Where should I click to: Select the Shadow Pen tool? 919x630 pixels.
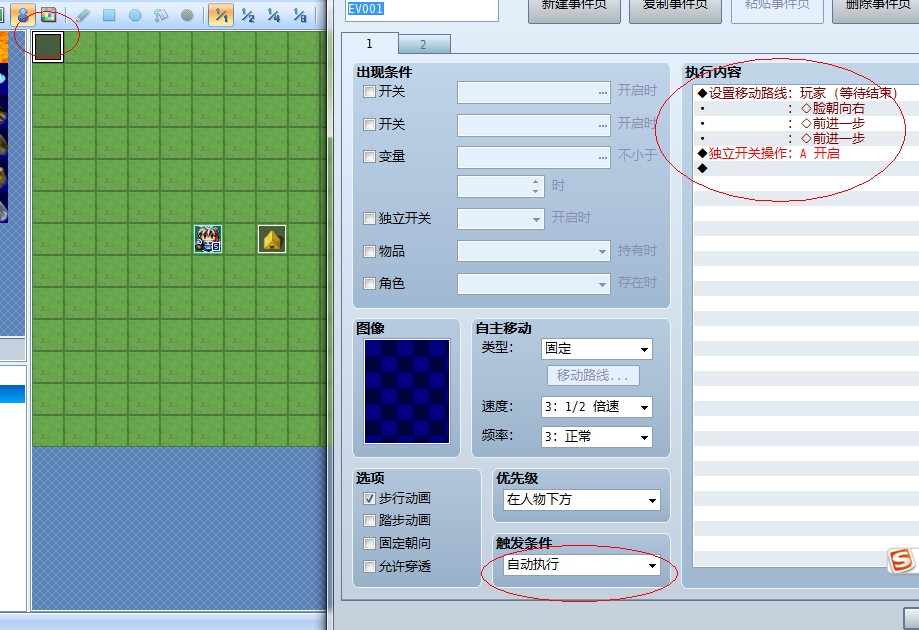[x=187, y=15]
